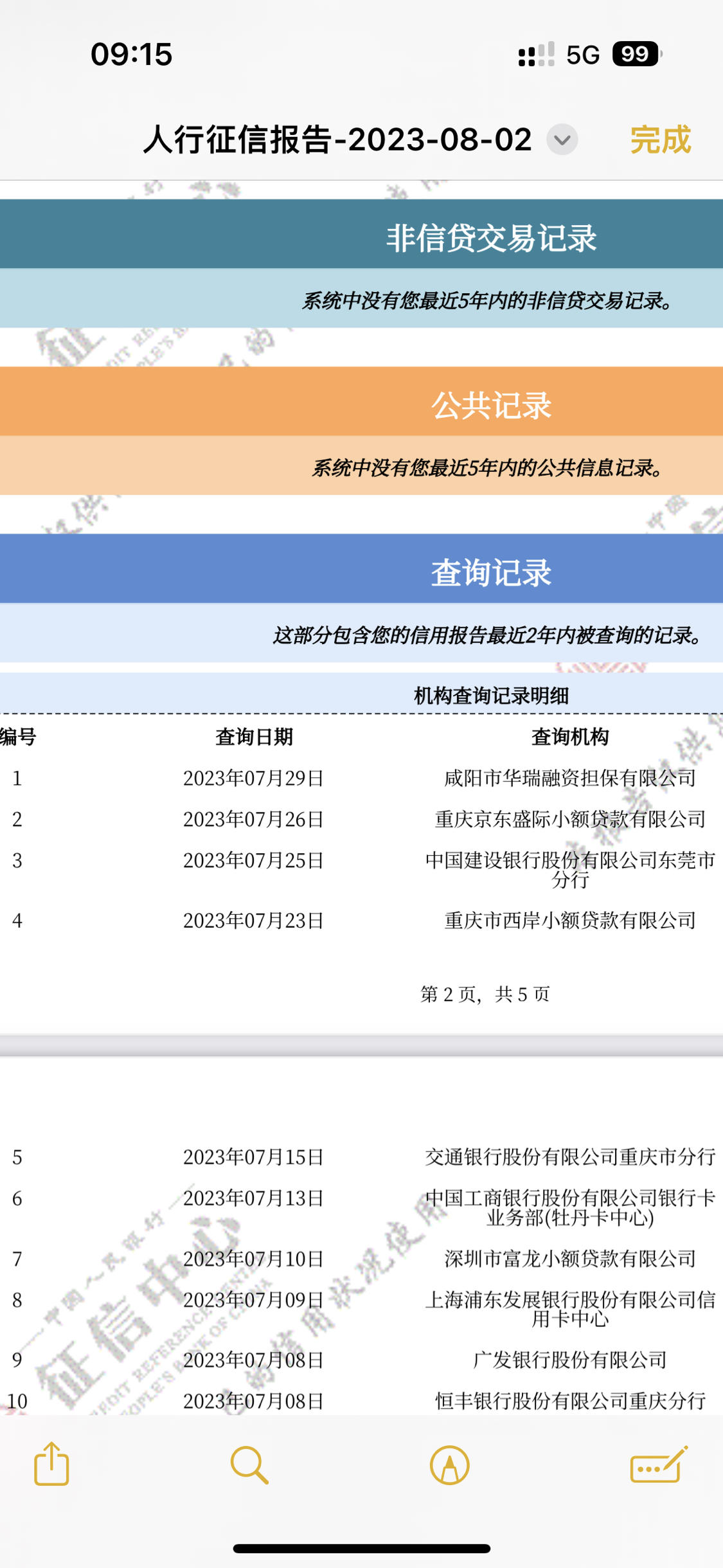Viewport: 723px width, 1568px height.
Task: Select 恒丰银行股份有限公司重庆分行
Action: [570, 1401]
